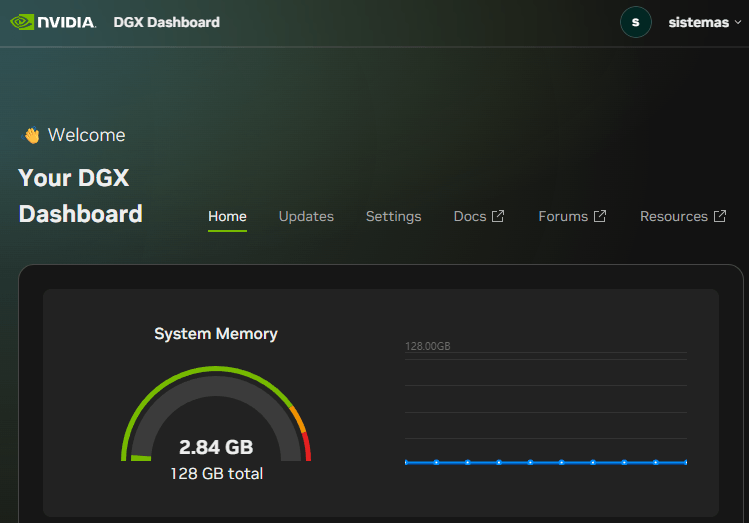Click the "Your DGX Dashboard" heading
The height and width of the screenshot is (523, 749).
(x=80, y=196)
